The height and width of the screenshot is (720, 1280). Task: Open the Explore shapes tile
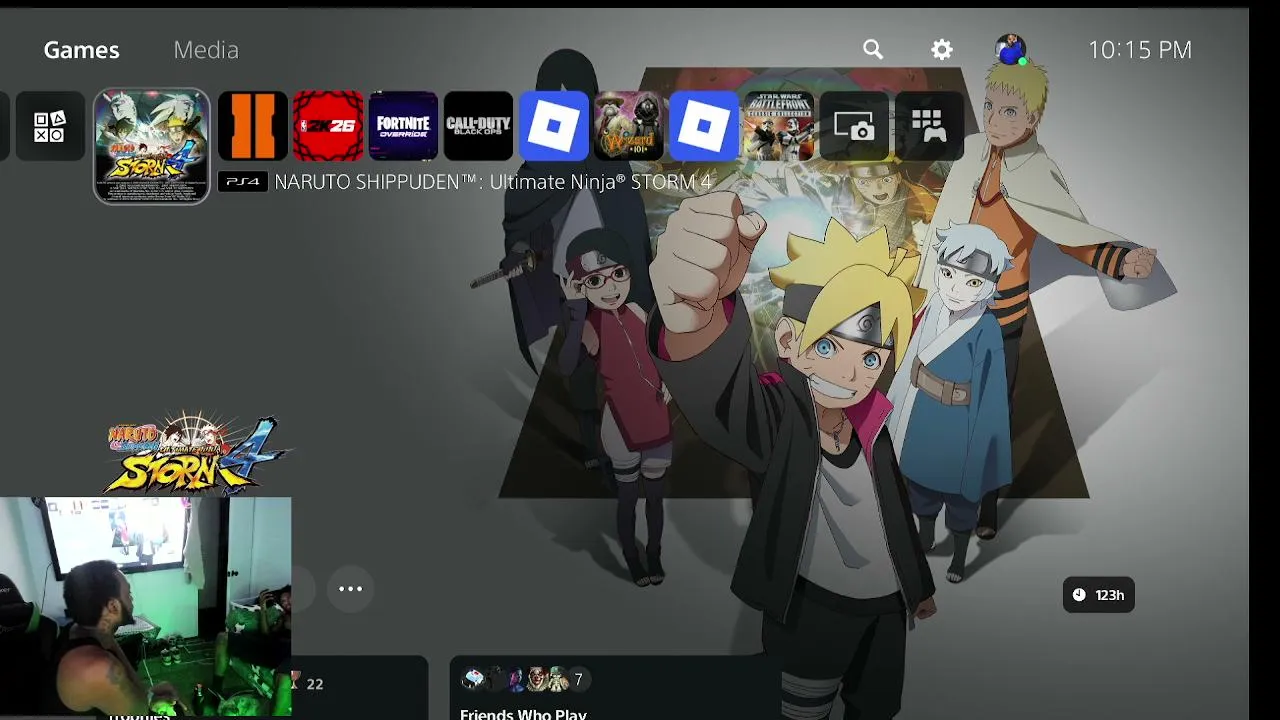49,127
